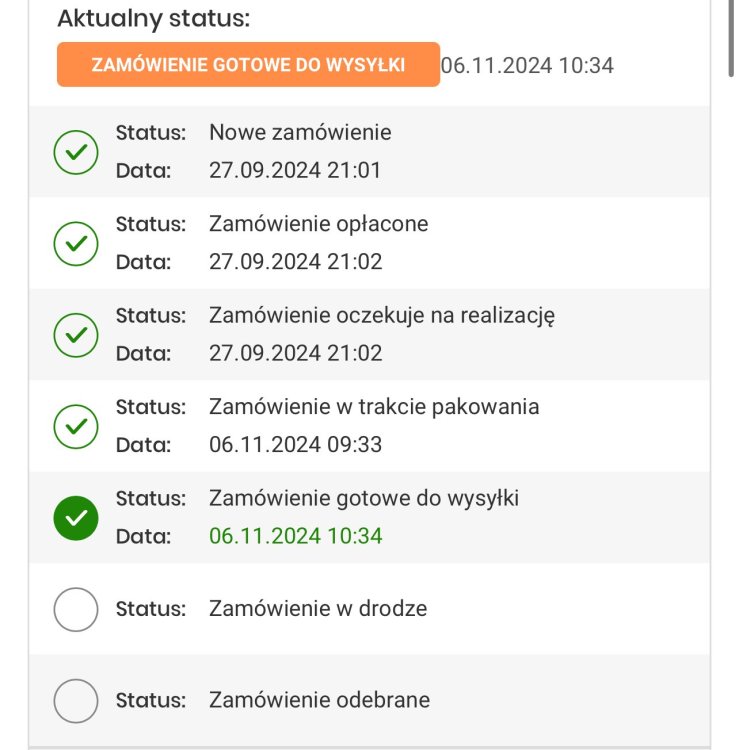Click the Zamówienie w drodze status text

point(317,608)
